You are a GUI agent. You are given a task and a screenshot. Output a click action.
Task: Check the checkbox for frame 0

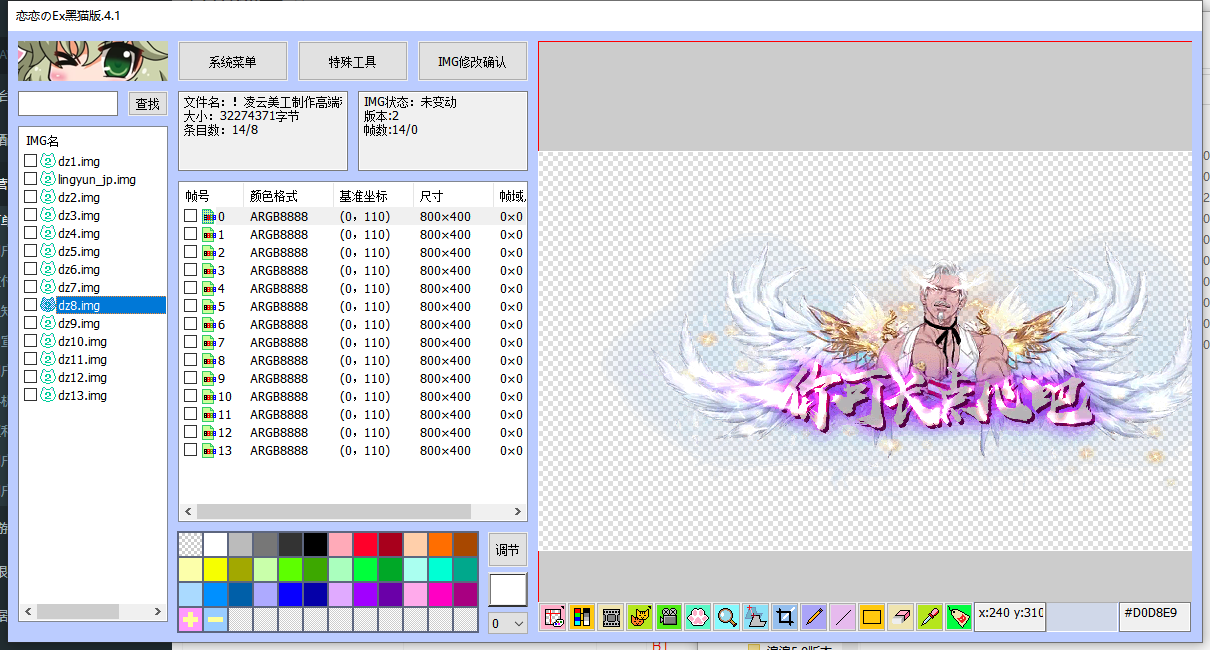tap(190, 215)
